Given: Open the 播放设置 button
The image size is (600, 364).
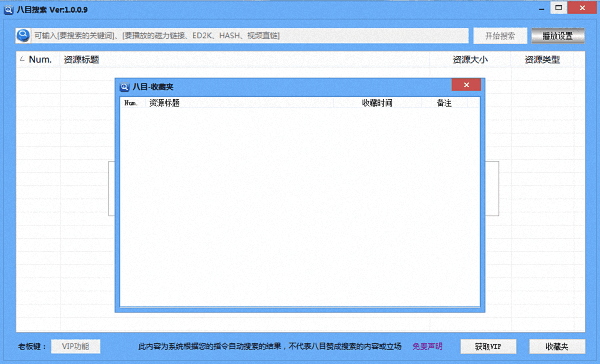Looking at the screenshot, I should [x=558, y=36].
